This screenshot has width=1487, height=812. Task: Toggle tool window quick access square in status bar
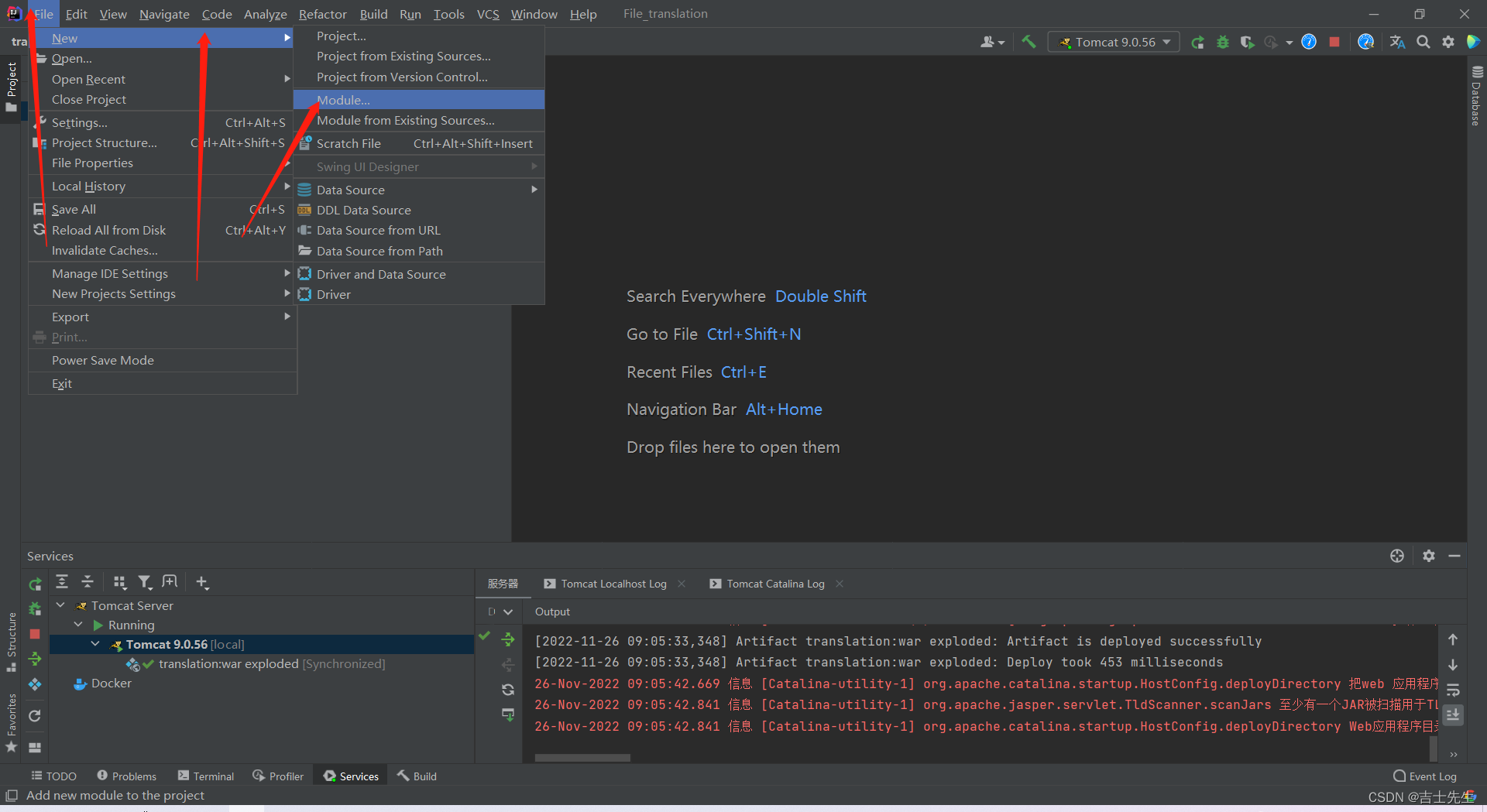click(x=12, y=795)
